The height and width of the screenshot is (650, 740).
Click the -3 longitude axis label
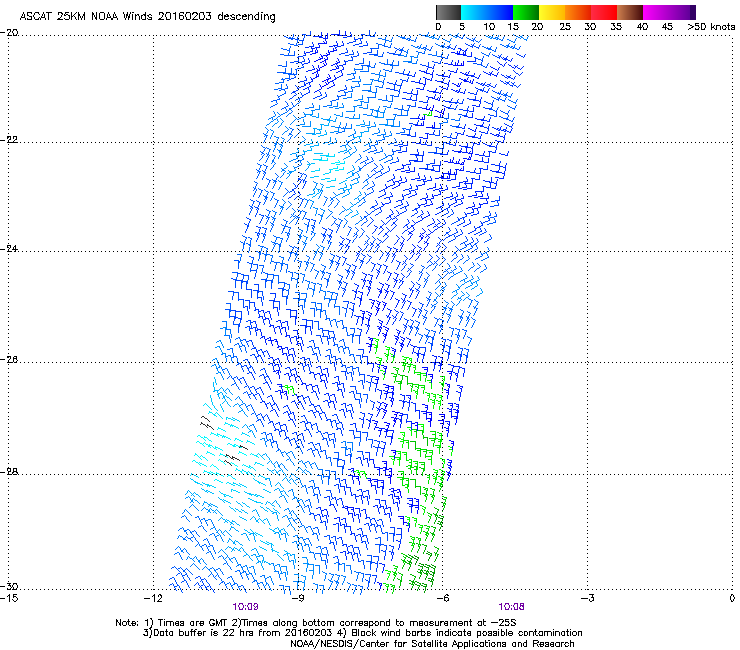click(x=587, y=598)
